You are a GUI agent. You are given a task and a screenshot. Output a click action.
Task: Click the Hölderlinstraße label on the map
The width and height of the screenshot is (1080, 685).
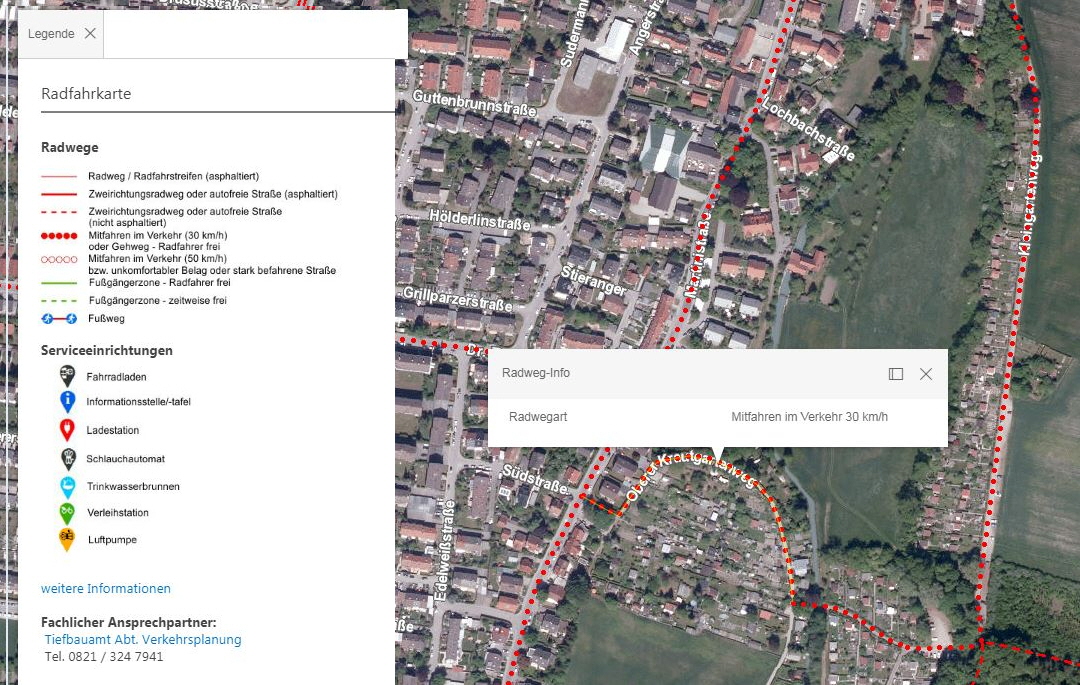[x=479, y=218]
